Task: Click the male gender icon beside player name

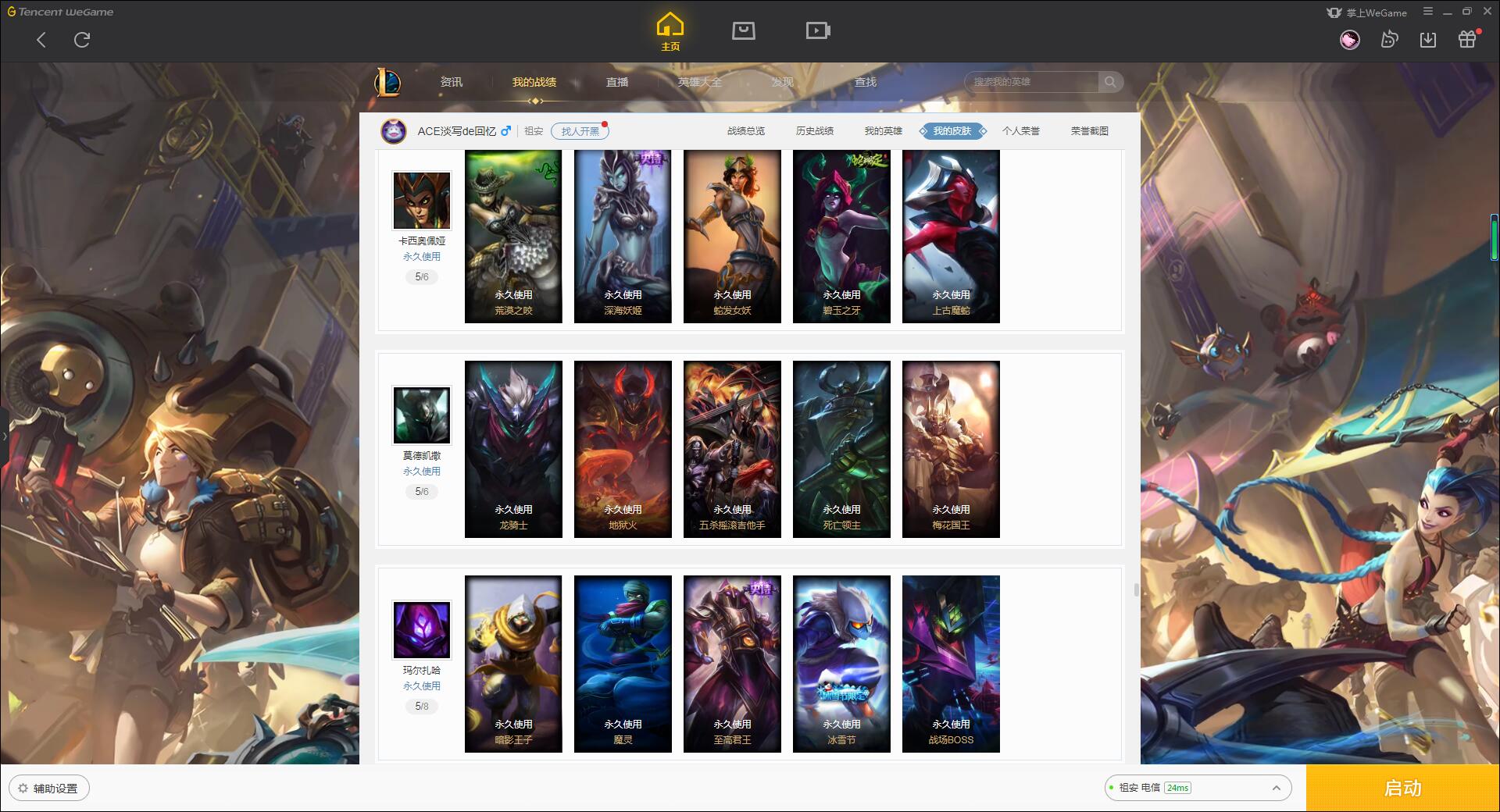Action: click(x=506, y=131)
